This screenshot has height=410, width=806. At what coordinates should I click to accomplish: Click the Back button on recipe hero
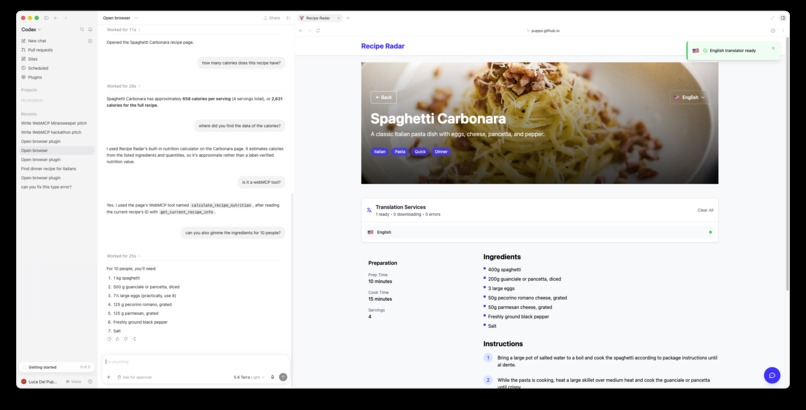tap(383, 97)
